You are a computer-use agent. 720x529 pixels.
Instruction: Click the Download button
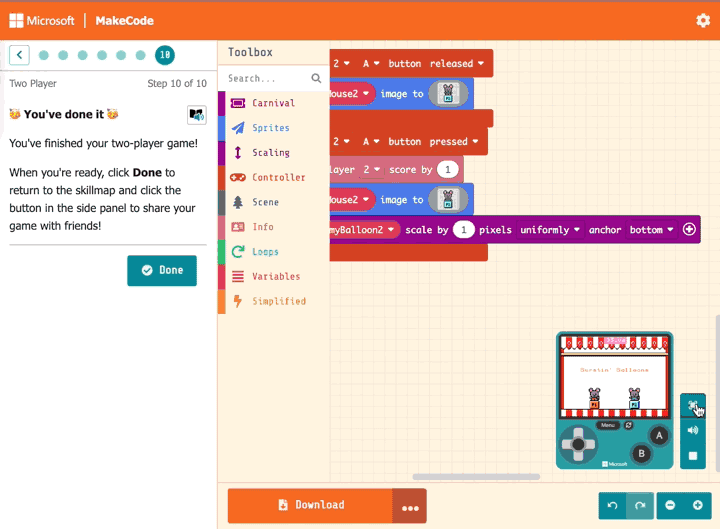pyautogui.click(x=310, y=505)
